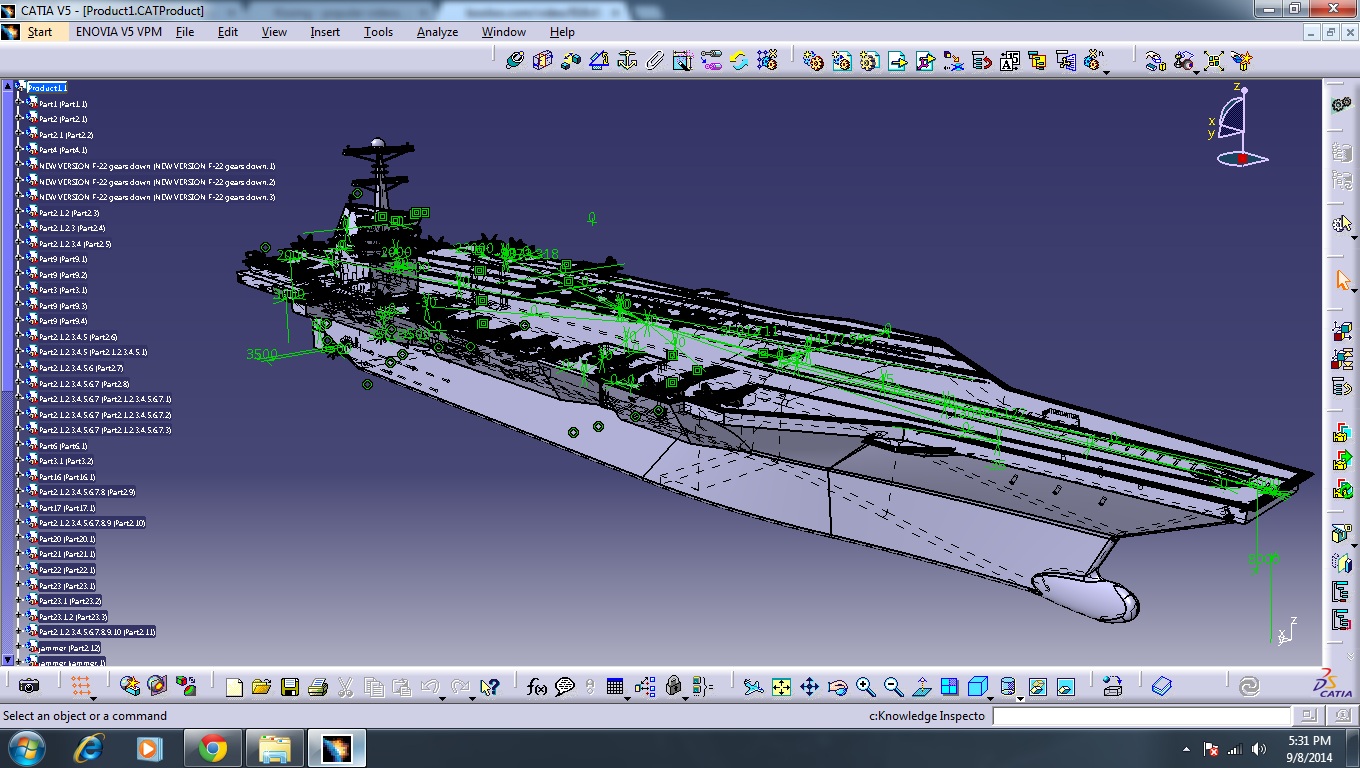The width and height of the screenshot is (1360, 768).
Task: Click the Zoom In magnifier icon
Action: (x=866, y=687)
